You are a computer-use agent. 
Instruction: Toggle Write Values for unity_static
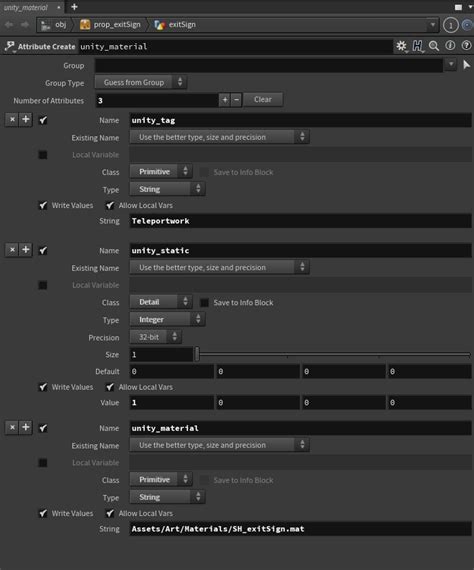[x=43, y=387]
